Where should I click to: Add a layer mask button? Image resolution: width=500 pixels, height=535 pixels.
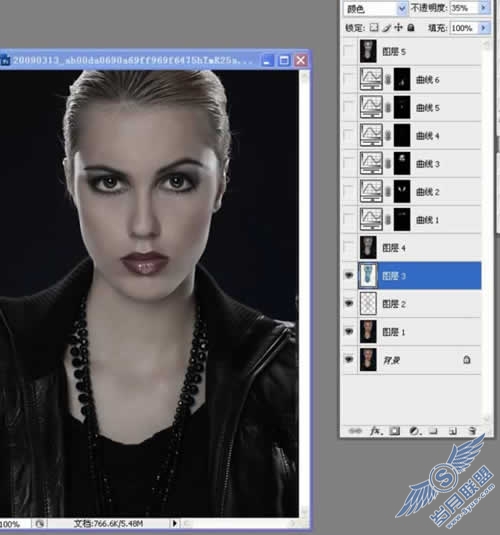point(395,431)
